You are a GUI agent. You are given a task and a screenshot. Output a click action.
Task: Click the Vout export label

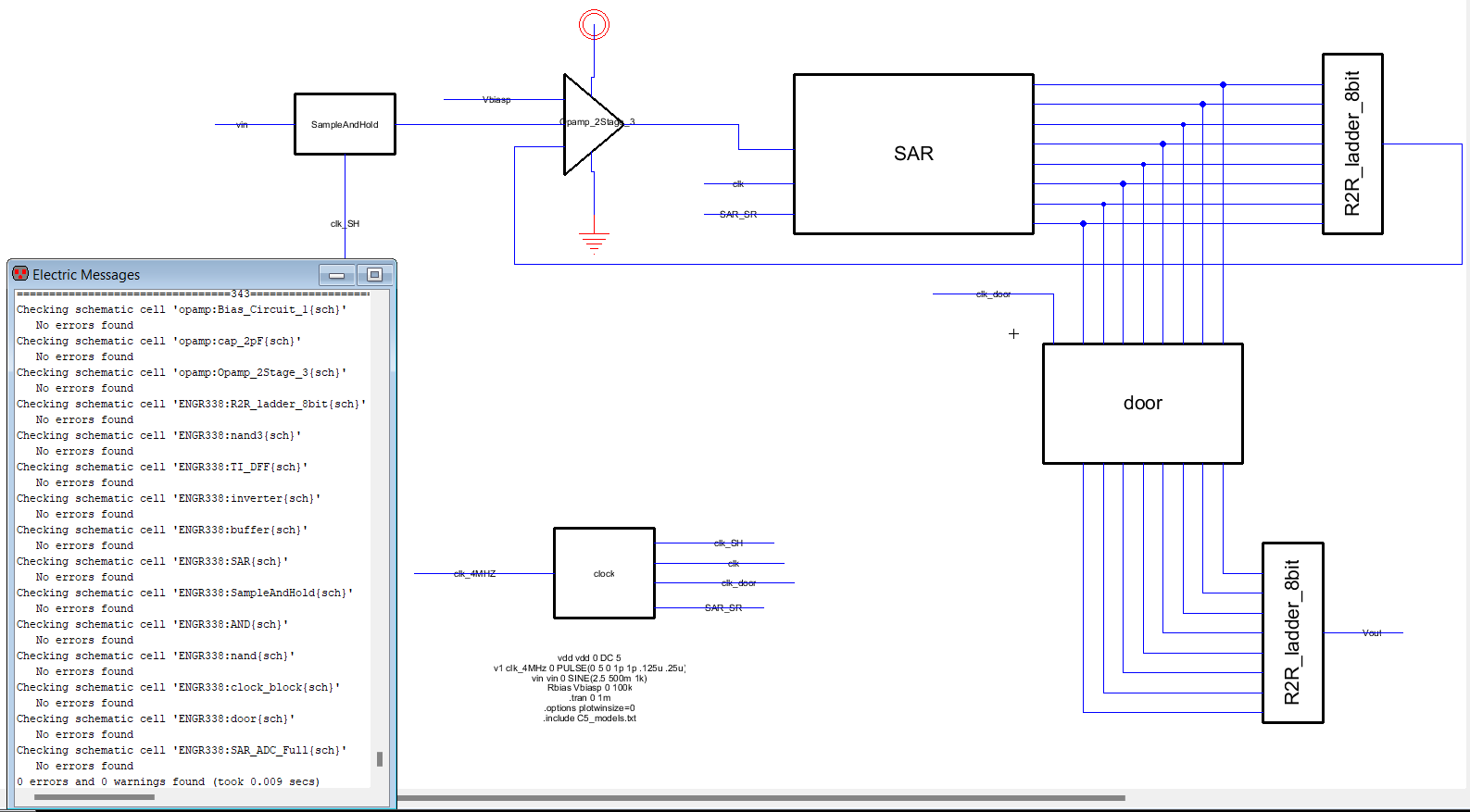1372,633
